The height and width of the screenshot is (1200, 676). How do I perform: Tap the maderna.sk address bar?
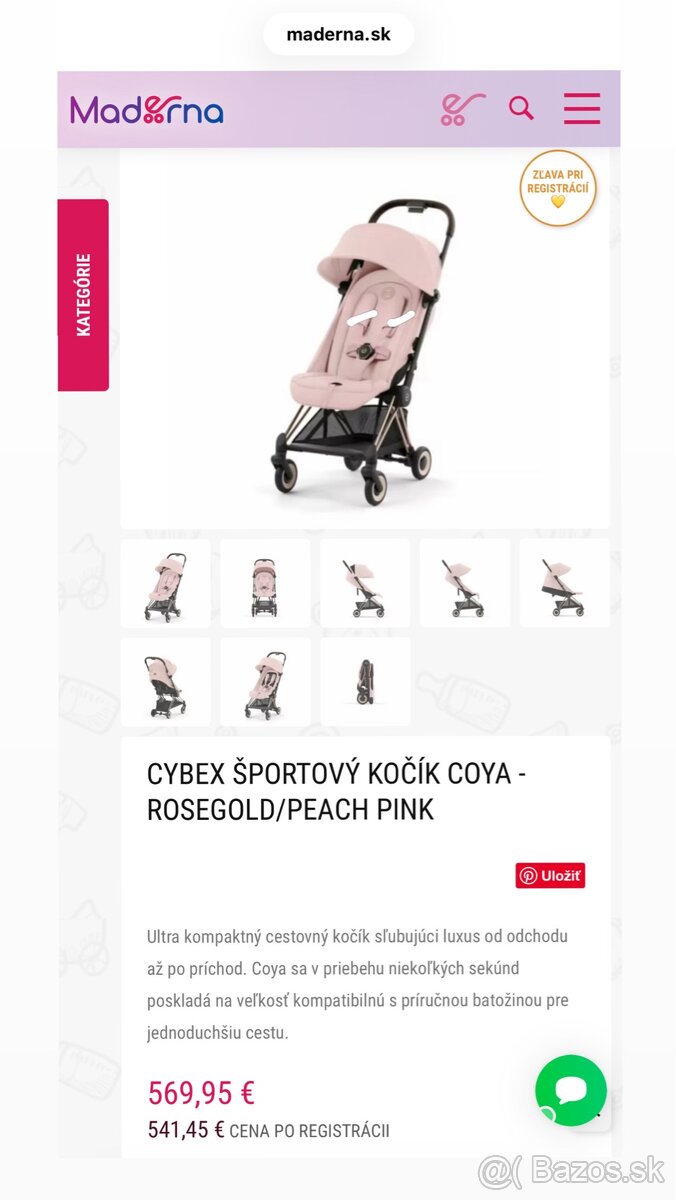click(x=338, y=34)
